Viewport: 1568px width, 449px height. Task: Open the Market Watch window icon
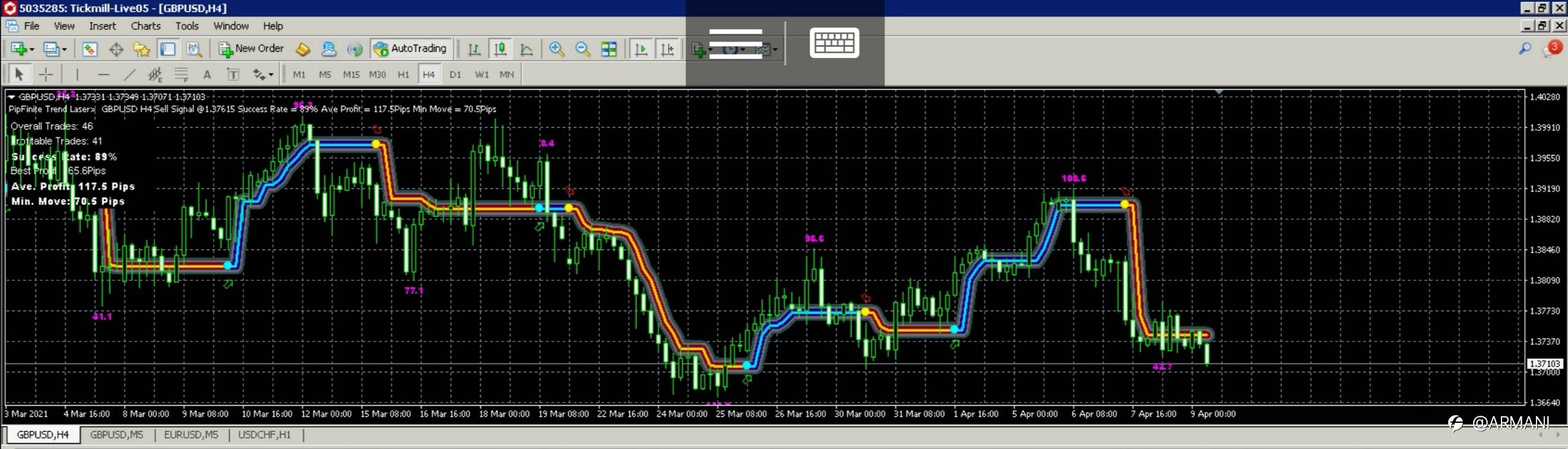tap(90, 49)
